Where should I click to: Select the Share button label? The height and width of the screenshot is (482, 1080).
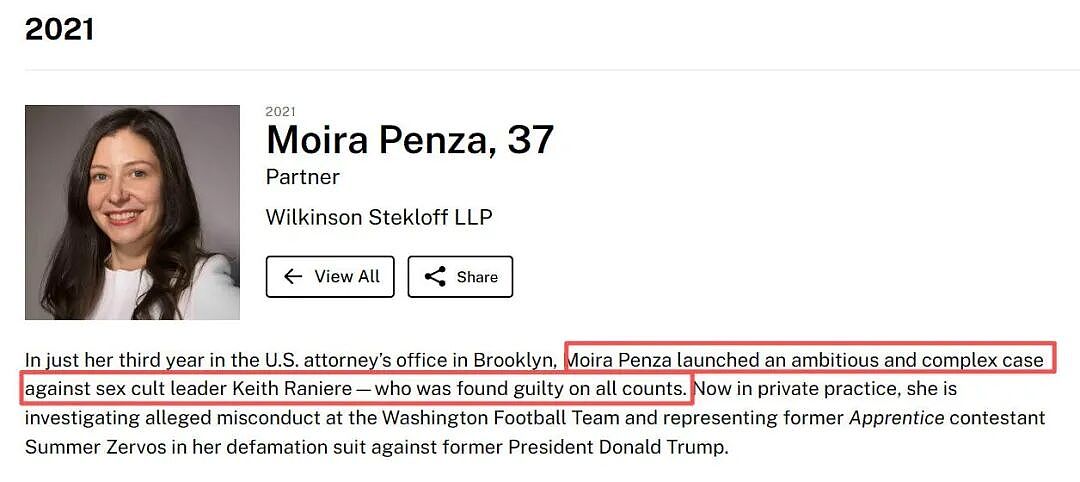click(x=477, y=277)
